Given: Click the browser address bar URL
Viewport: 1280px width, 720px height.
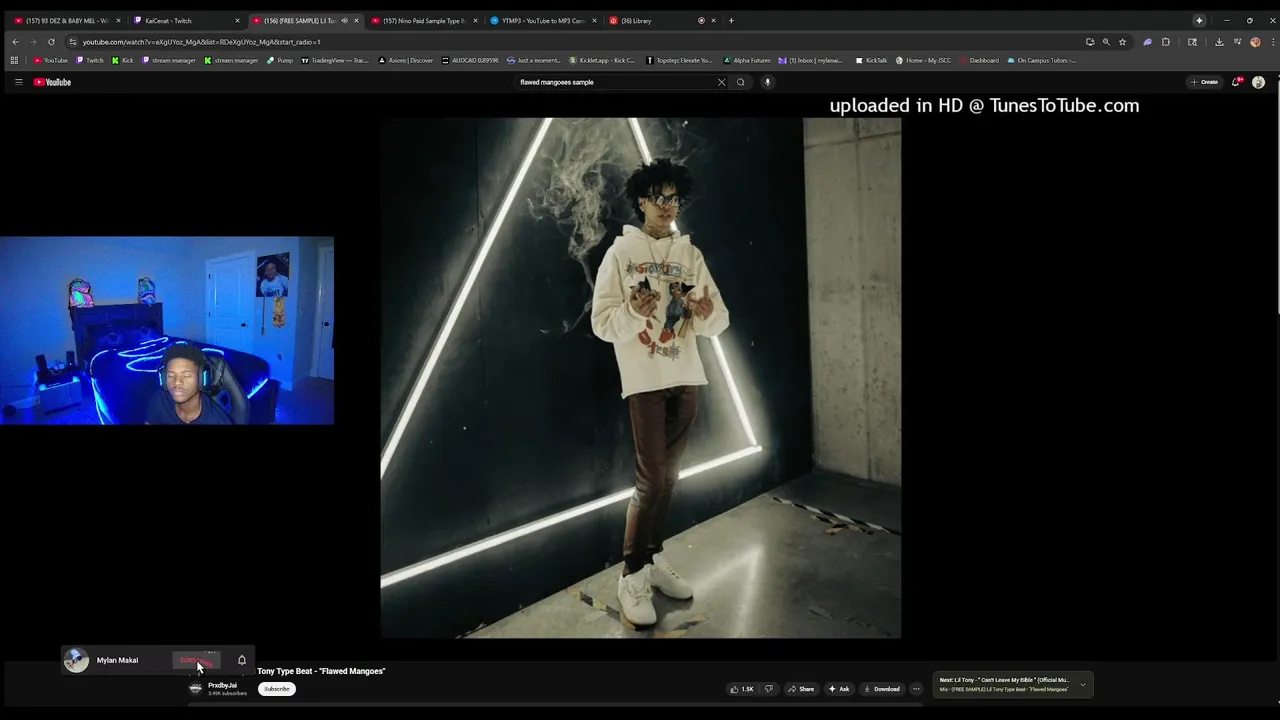Looking at the screenshot, I should 201,42.
